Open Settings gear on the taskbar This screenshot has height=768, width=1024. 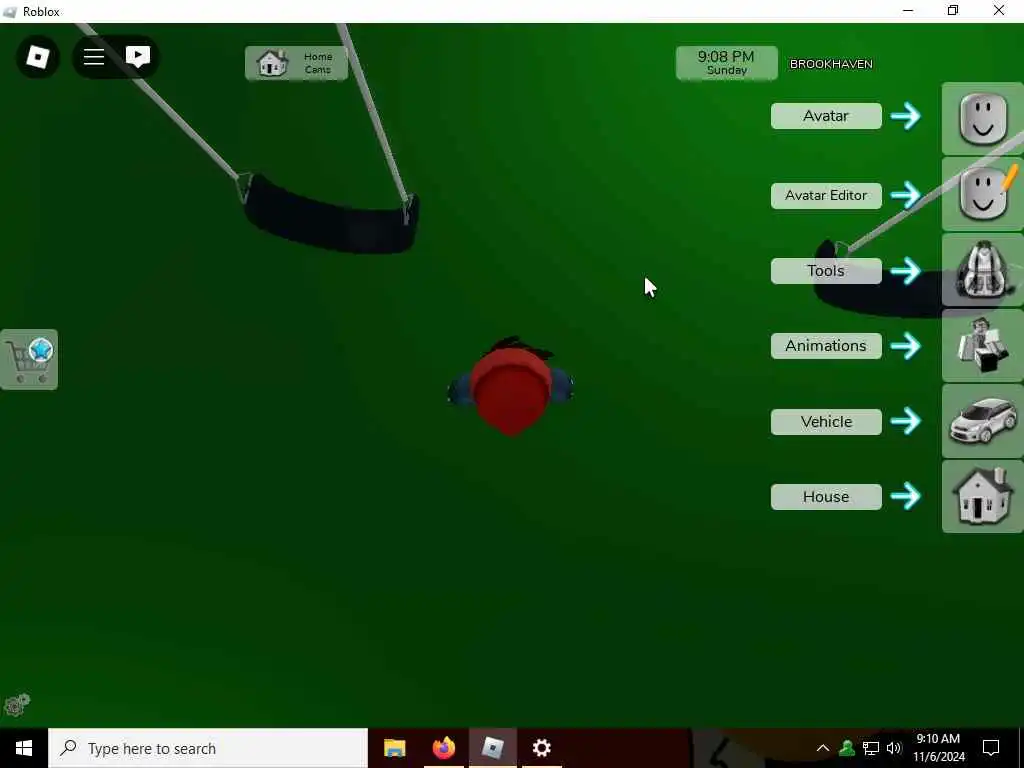tap(541, 748)
